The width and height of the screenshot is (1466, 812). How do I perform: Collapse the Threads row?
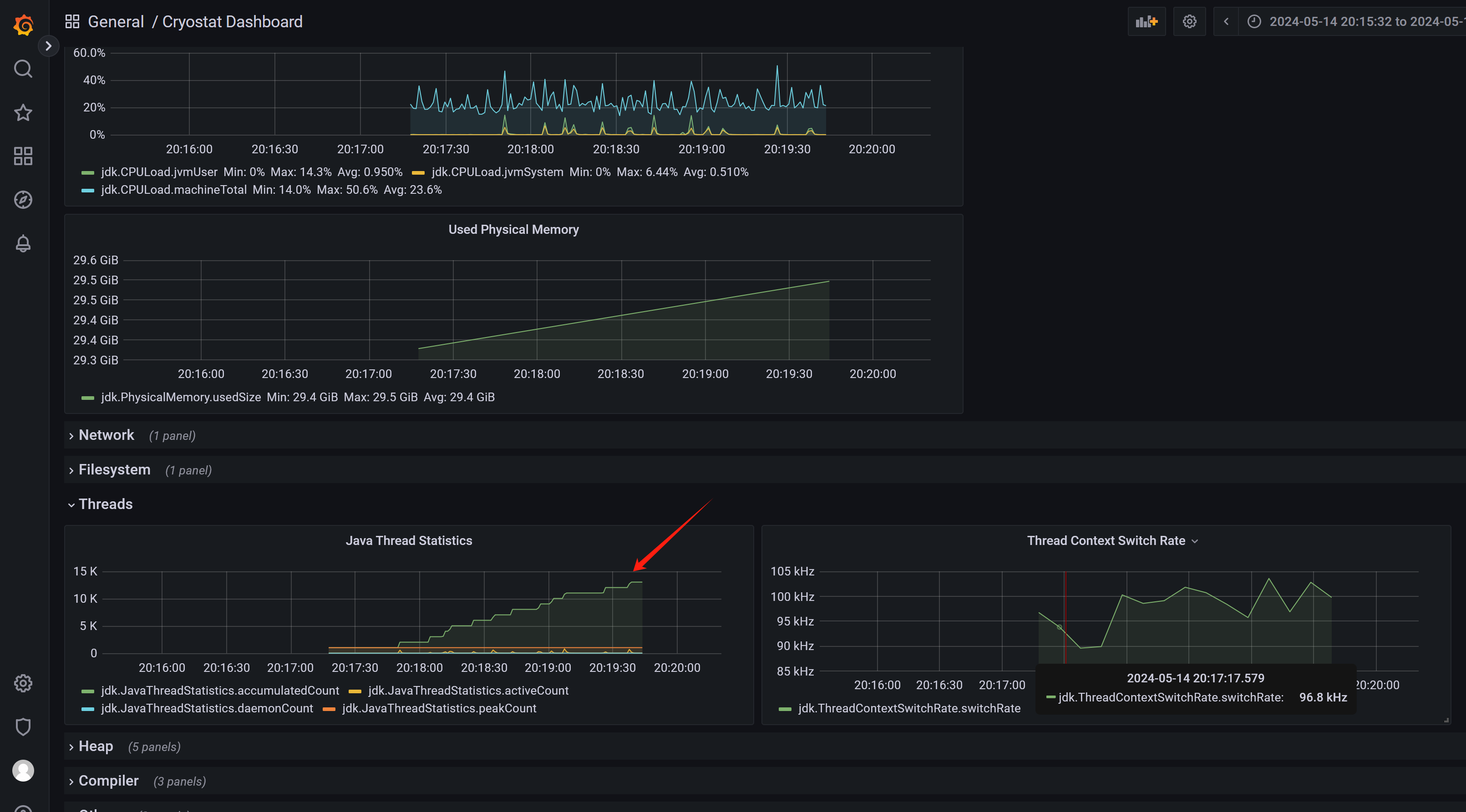[105, 504]
